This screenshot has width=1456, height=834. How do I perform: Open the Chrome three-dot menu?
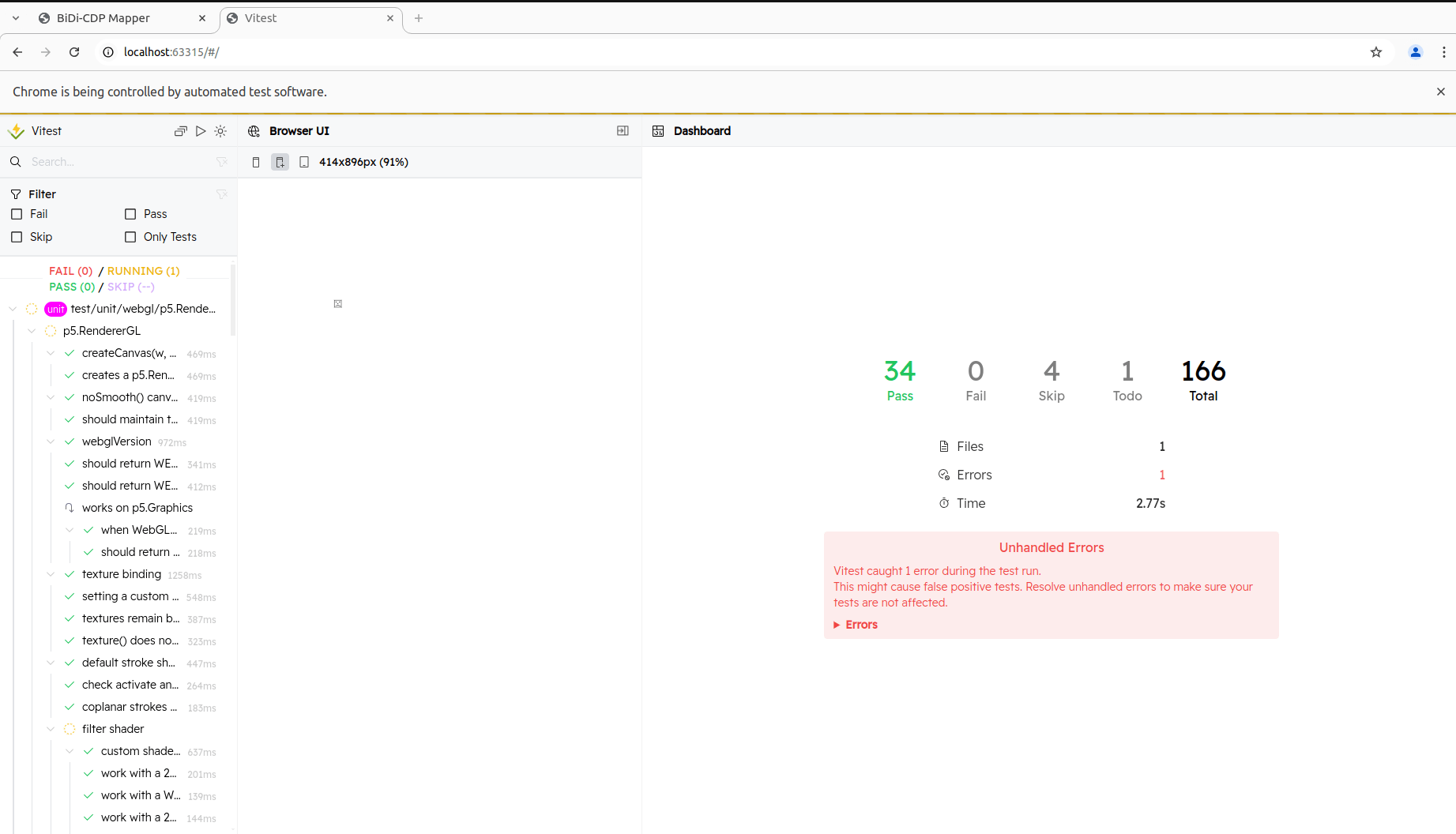(x=1444, y=52)
